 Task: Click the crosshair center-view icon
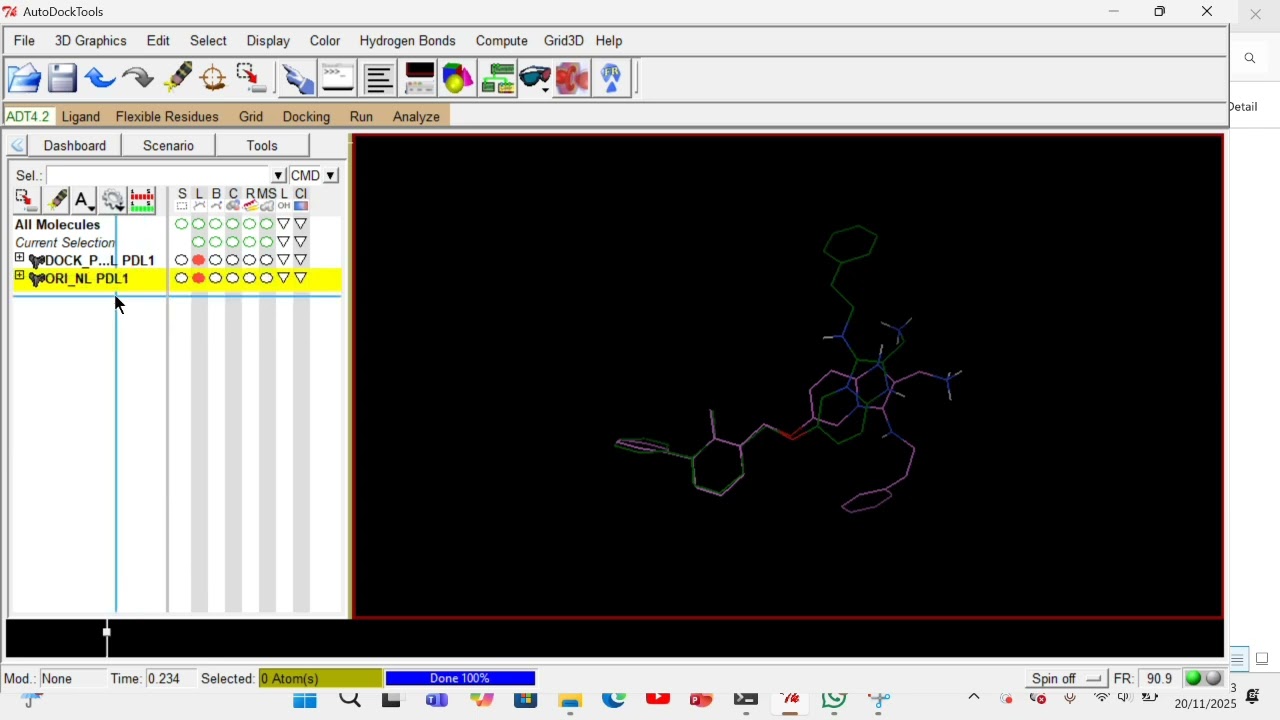[214, 78]
